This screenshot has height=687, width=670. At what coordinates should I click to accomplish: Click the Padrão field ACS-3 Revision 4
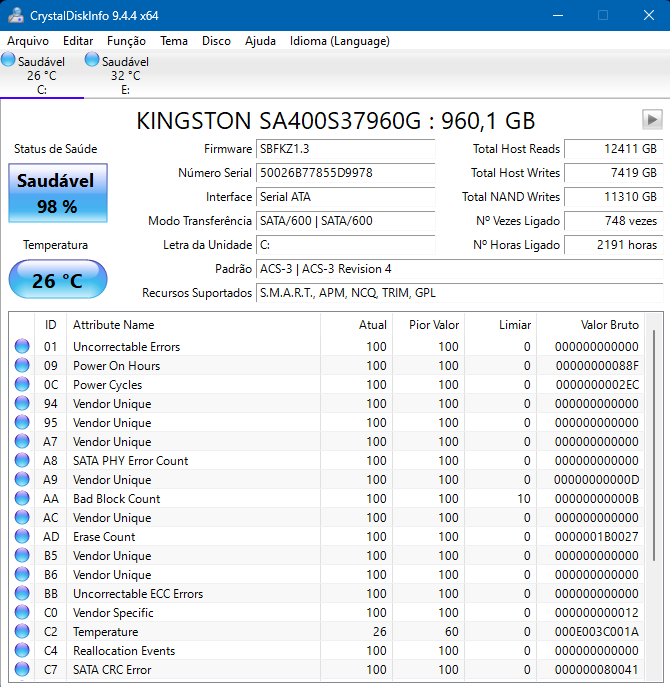(x=460, y=269)
